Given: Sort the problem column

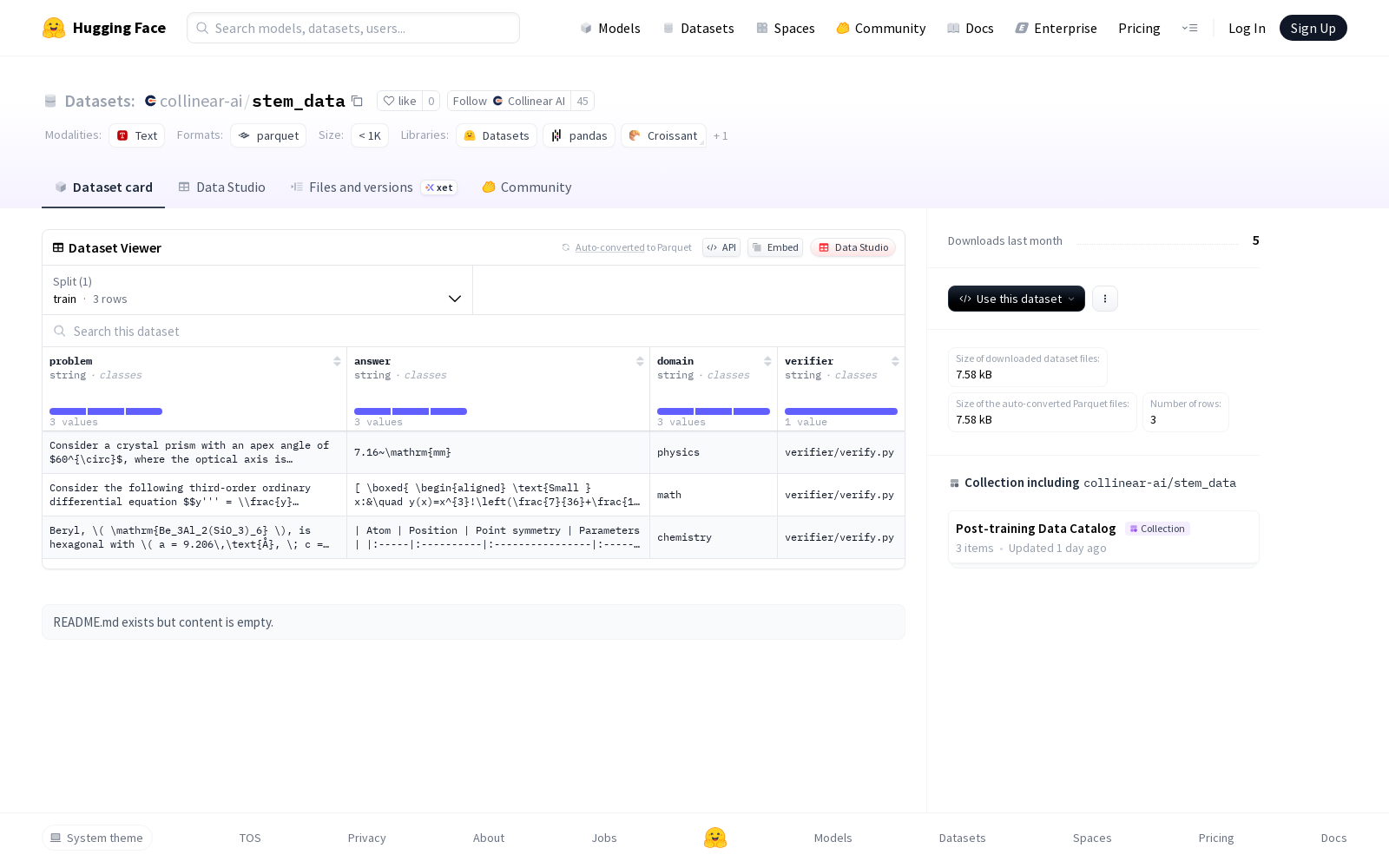Looking at the screenshot, I should pyautogui.click(x=337, y=361).
